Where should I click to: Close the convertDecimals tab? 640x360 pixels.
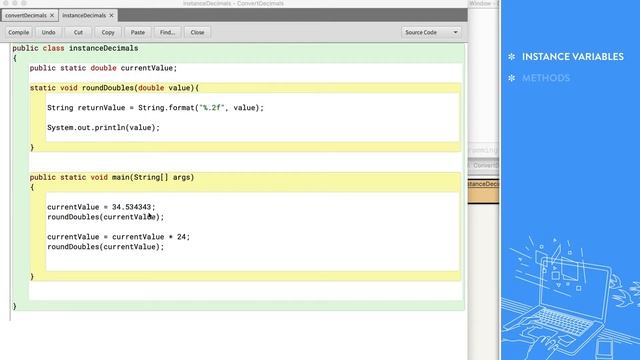tap(52, 16)
